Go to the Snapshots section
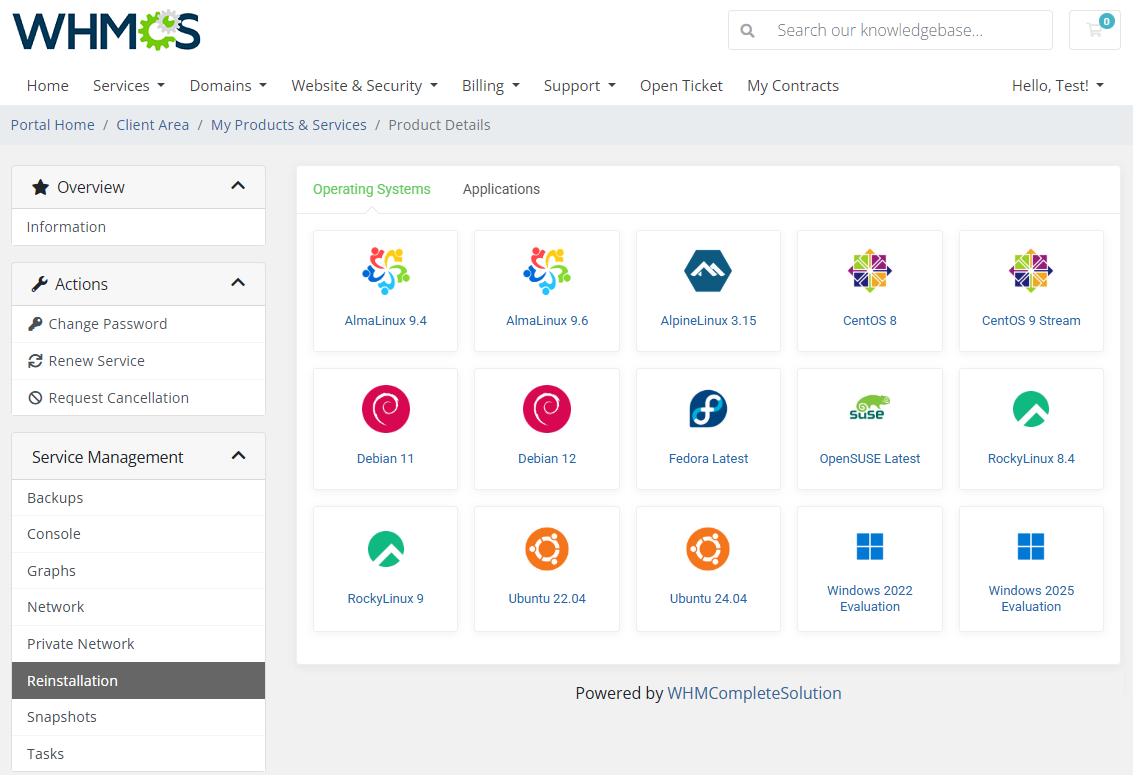 (61, 717)
